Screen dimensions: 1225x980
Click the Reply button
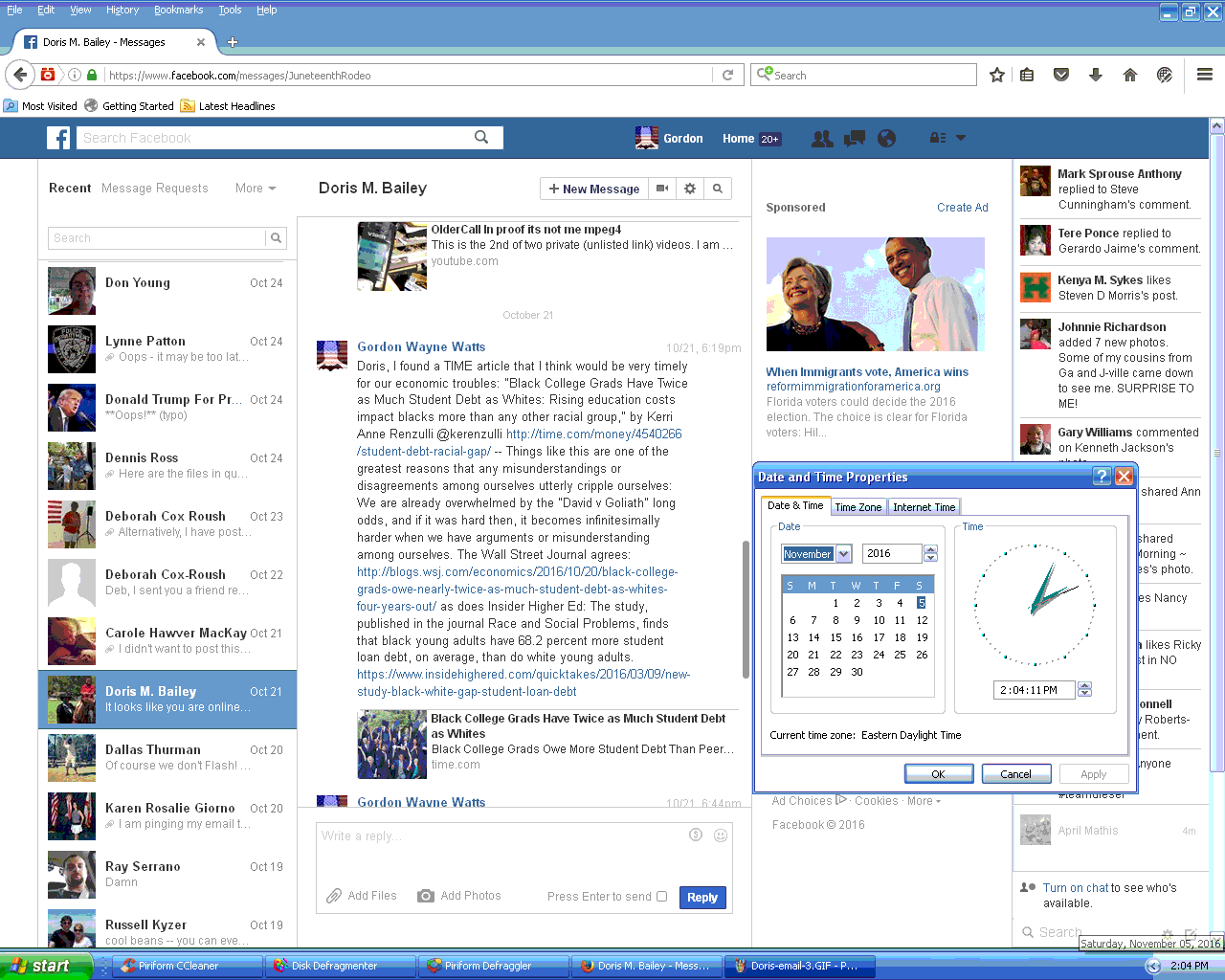(702, 898)
